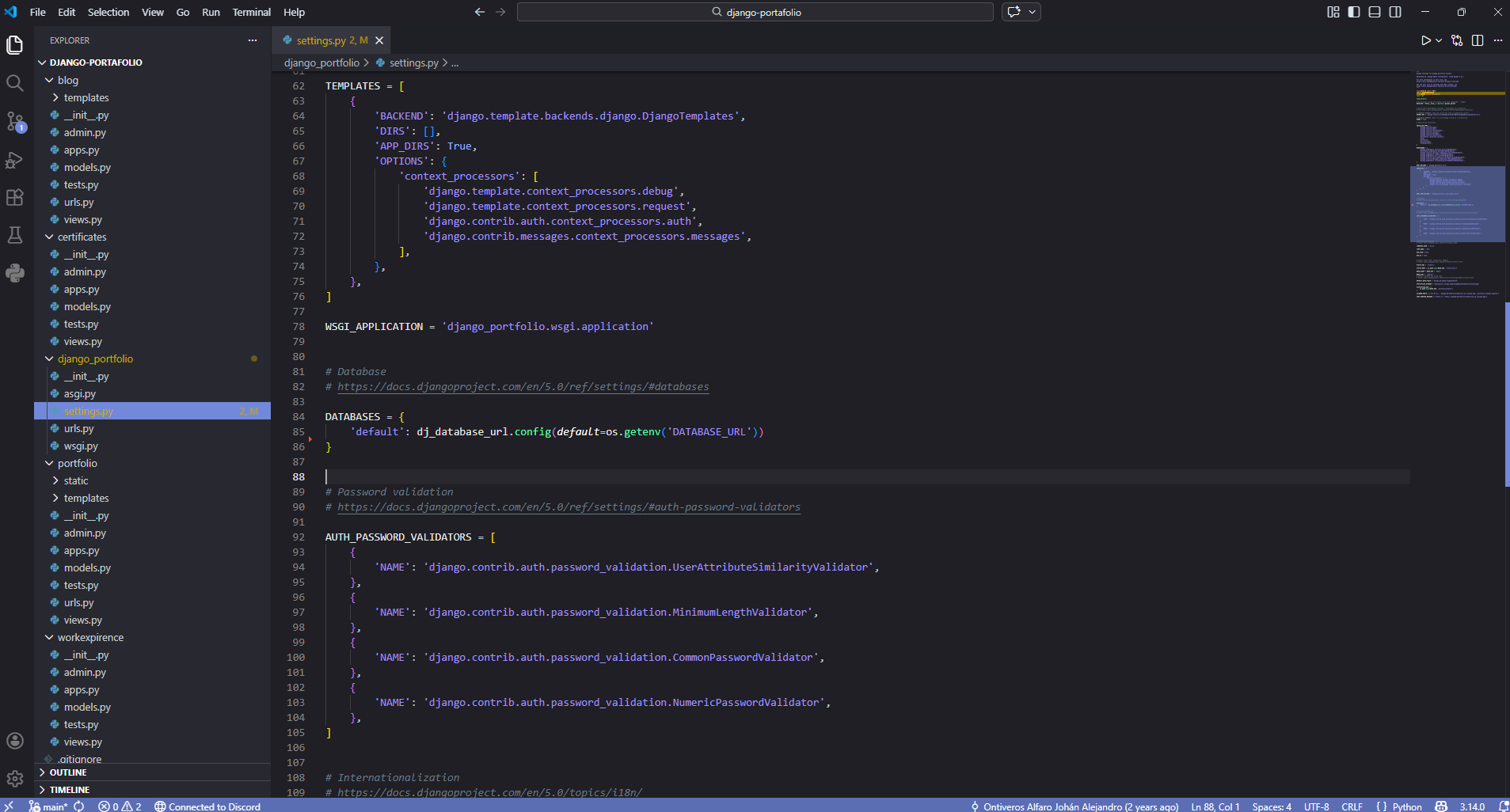Toggle the bottom Panel layout button
This screenshot has width=1510, height=812.
pos(1375,12)
